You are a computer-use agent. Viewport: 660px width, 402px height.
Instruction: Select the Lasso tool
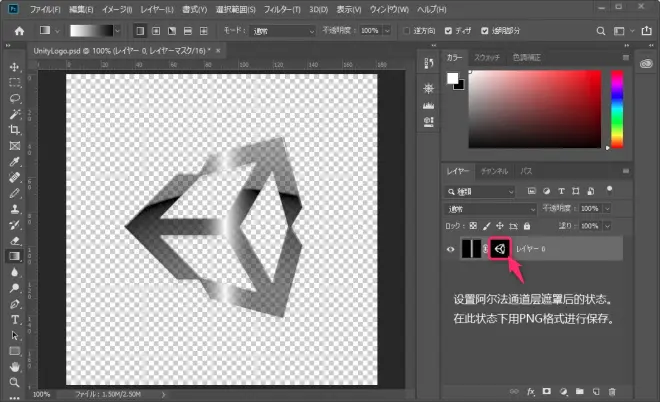(x=15, y=99)
